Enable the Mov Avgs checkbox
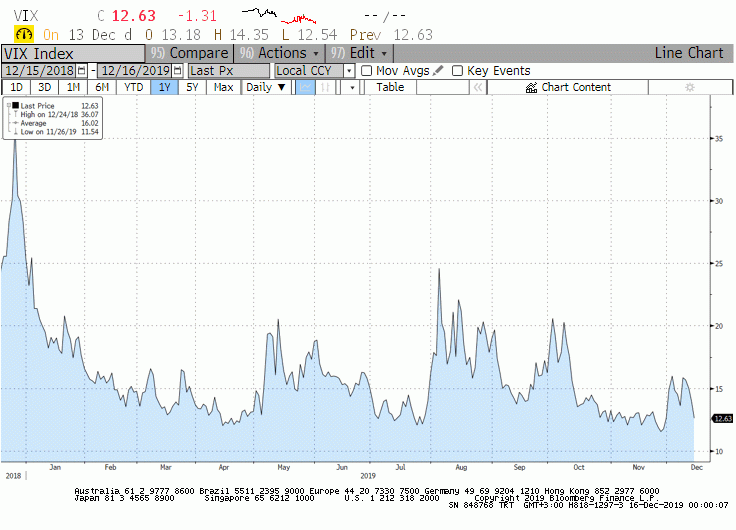The height and width of the screenshot is (530, 736). click(x=367, y=71)
